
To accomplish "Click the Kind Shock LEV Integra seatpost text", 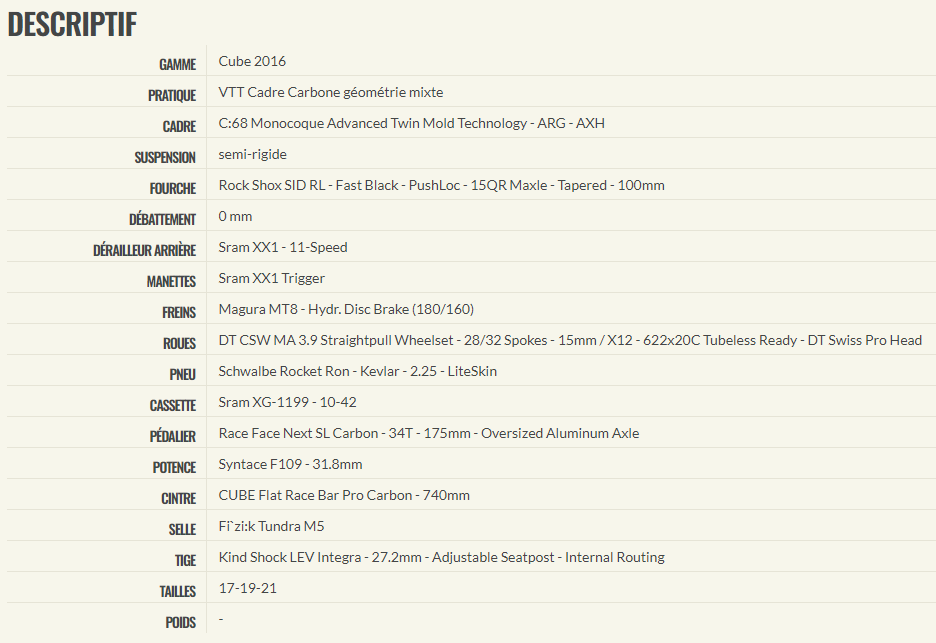I will (x=441, y=558).
